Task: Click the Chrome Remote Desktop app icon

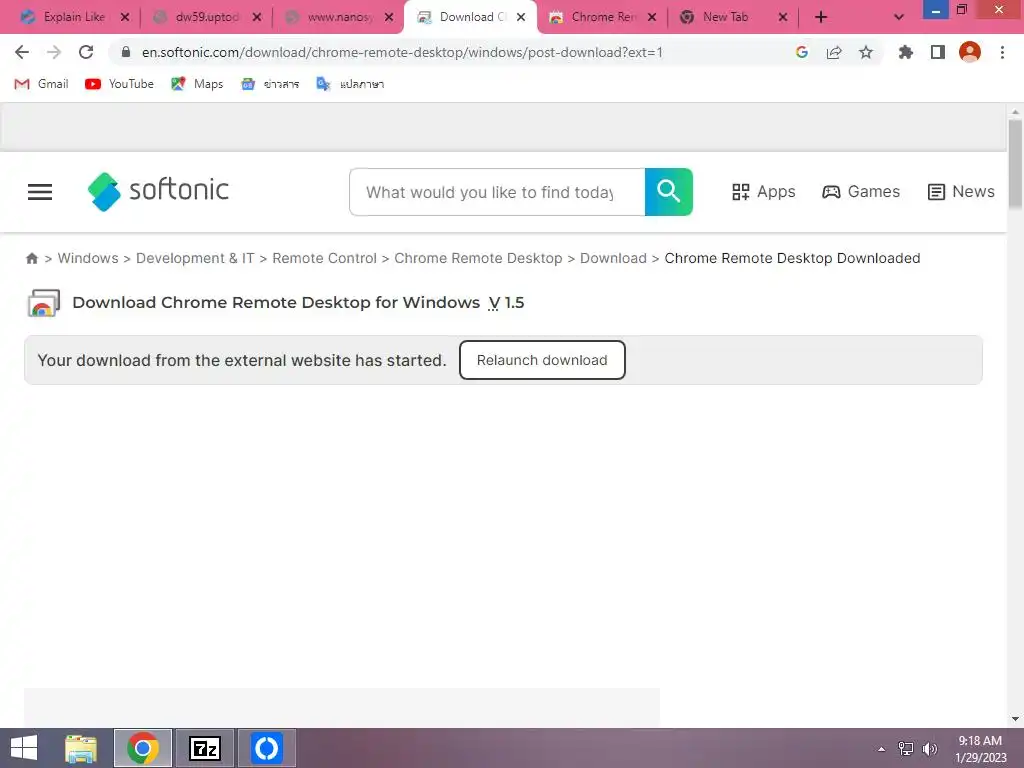Action: pos(43,303)
